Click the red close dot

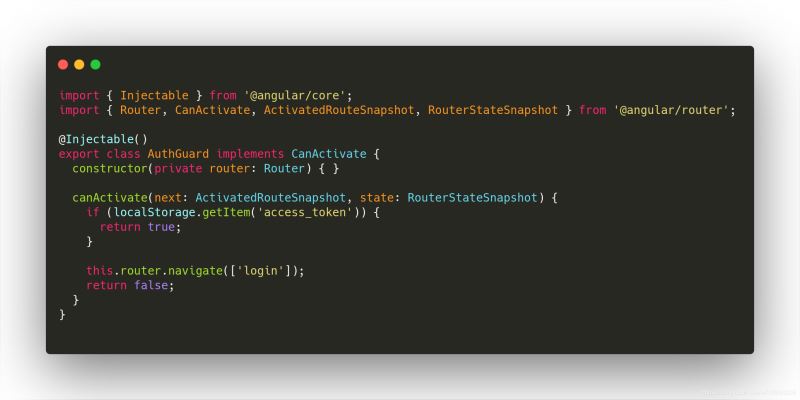pyautogui.click(x=63, y=65)
